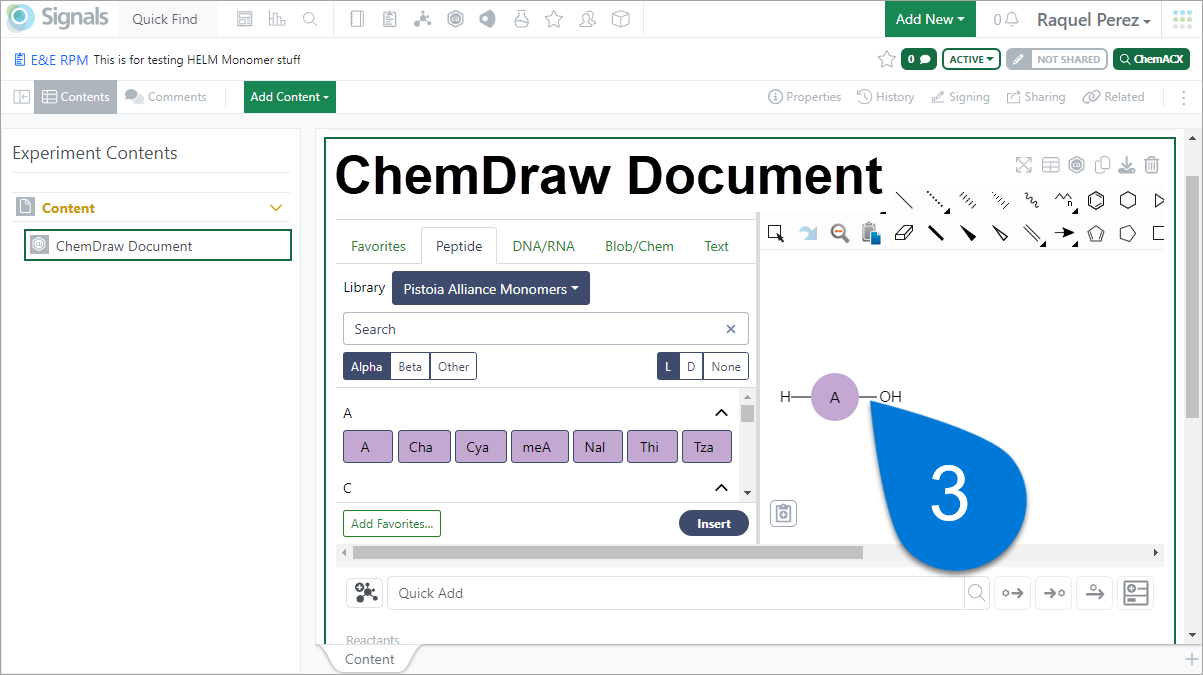
Task: Click the paste clipboard icon
Action: 871,233
